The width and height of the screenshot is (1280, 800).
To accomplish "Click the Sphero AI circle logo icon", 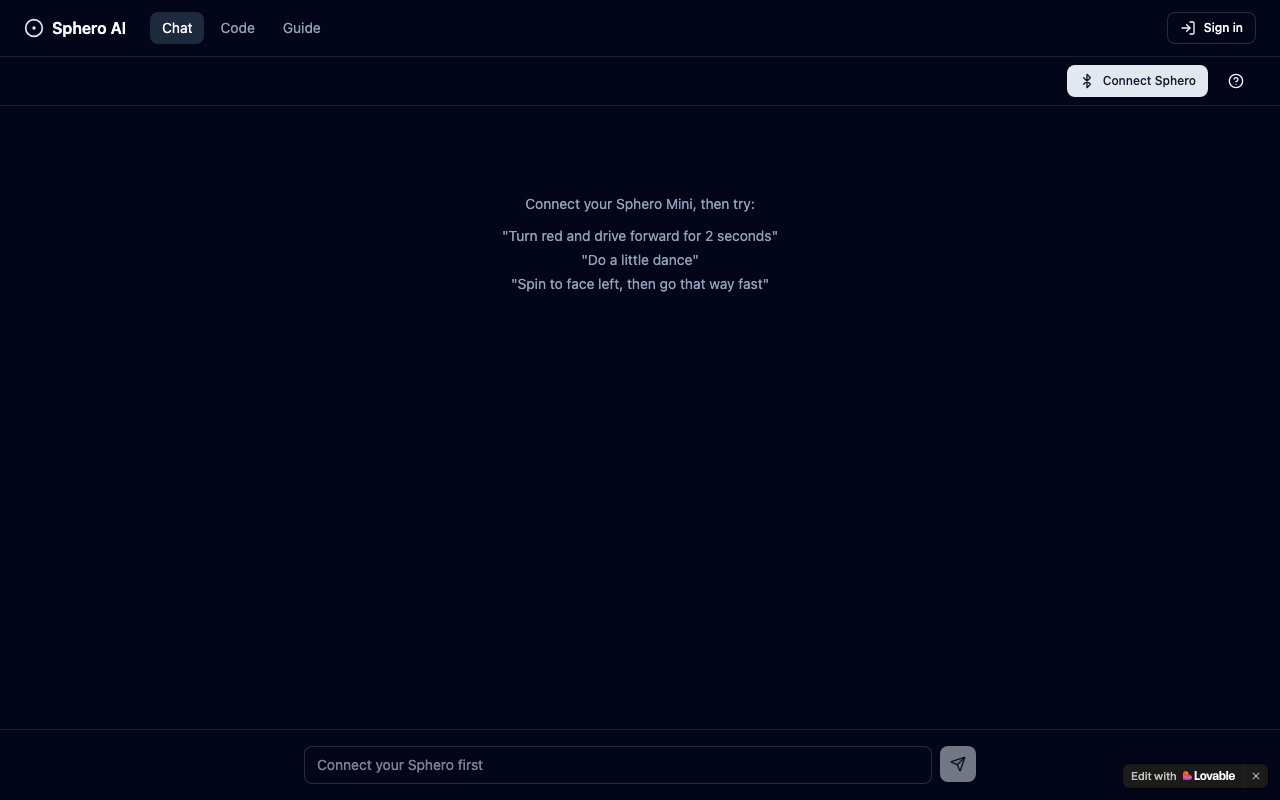I will [x=34, y=28].
